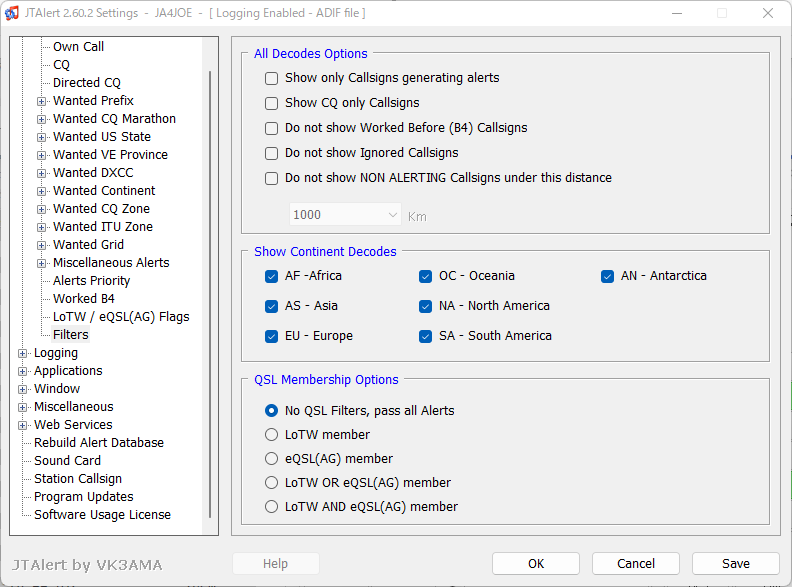Expand the Wanted Prefix tree node
This screenshot has height=587, width=792.
pyautogui.click(x=41, y=101)
